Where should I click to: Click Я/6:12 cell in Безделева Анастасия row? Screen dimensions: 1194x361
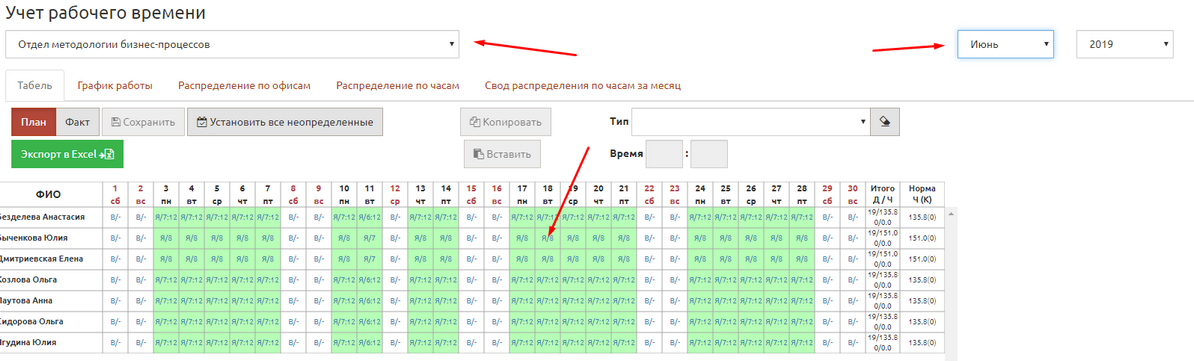click(369, 217)
